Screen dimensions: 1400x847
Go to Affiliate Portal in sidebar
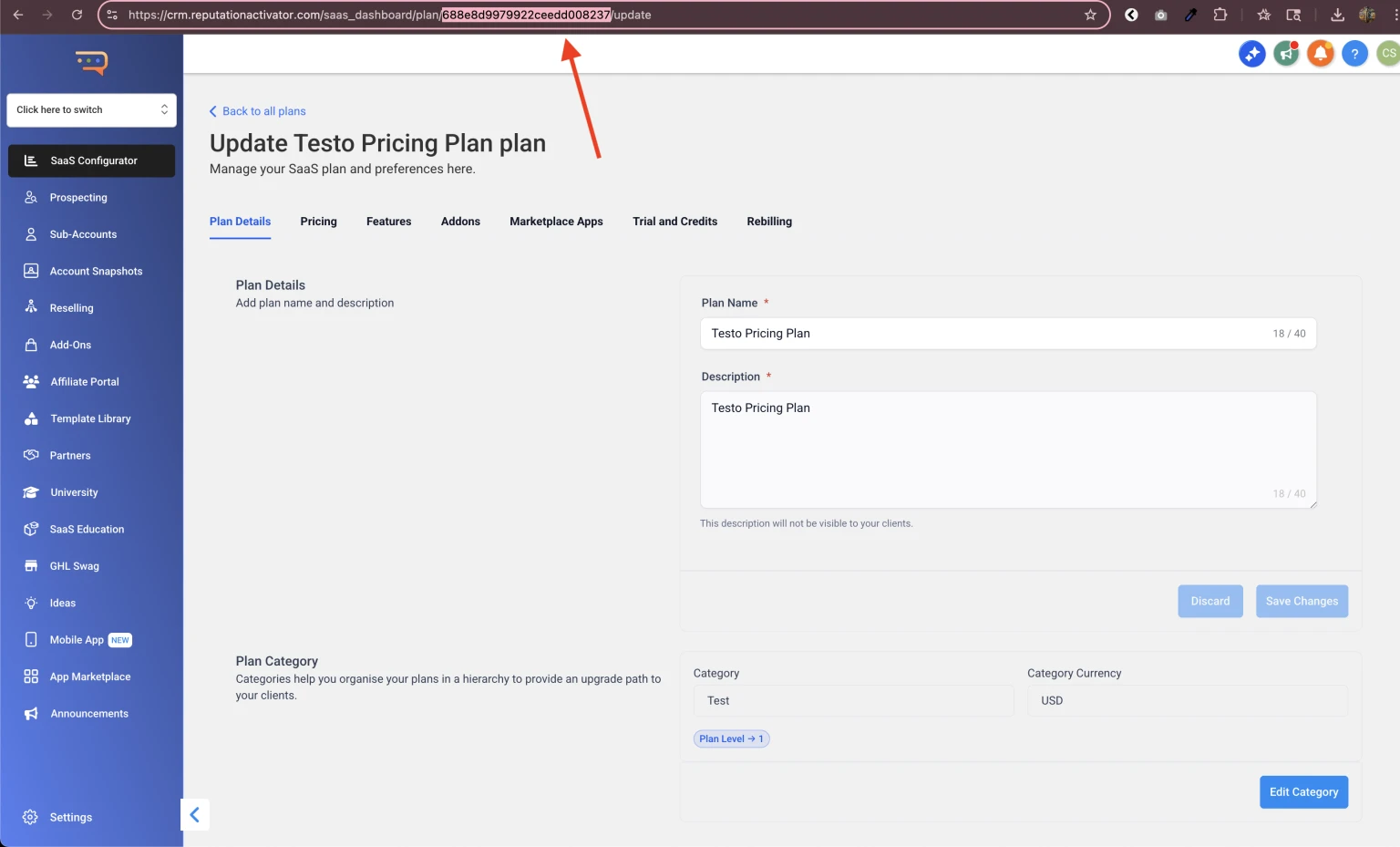[85, 382]
